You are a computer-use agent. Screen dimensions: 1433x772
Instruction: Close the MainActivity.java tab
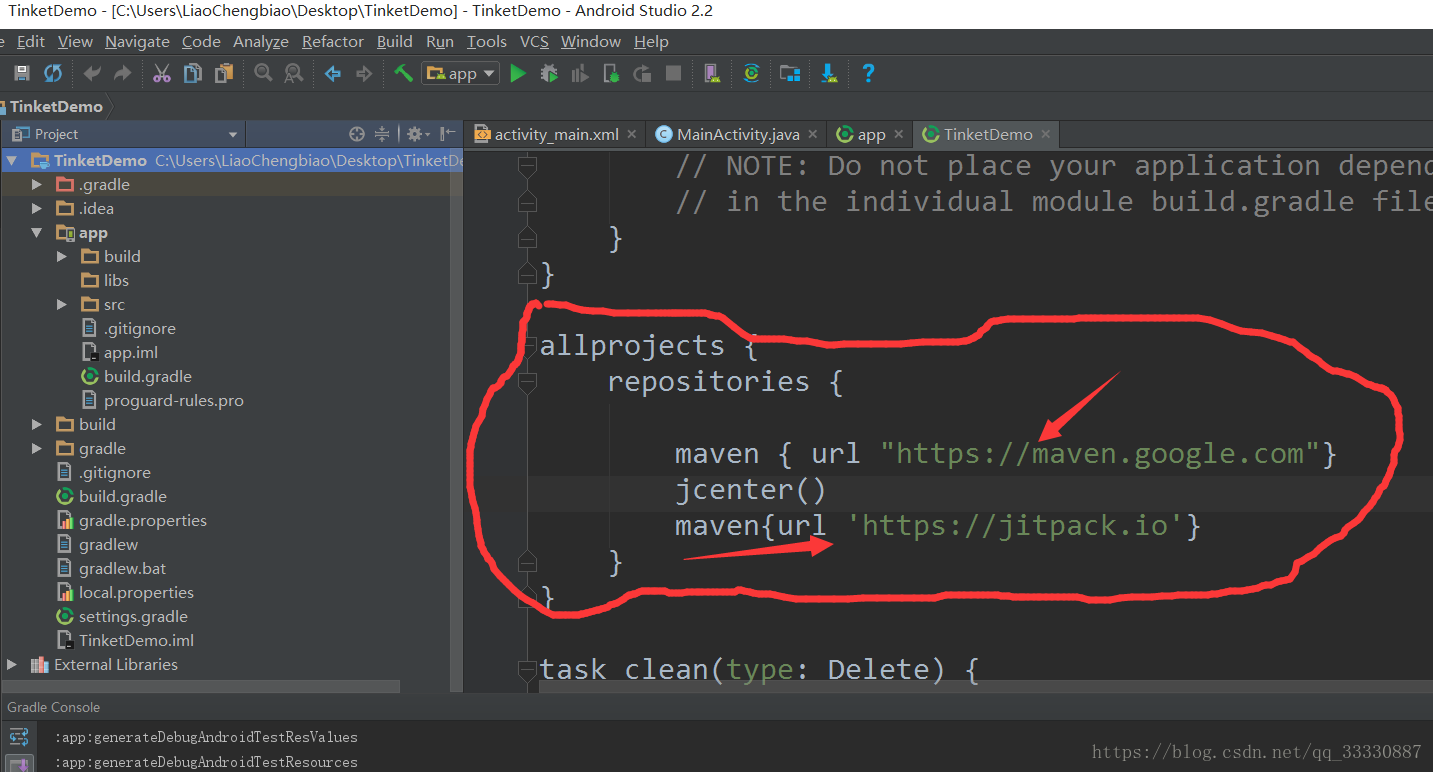click(813, 134)
